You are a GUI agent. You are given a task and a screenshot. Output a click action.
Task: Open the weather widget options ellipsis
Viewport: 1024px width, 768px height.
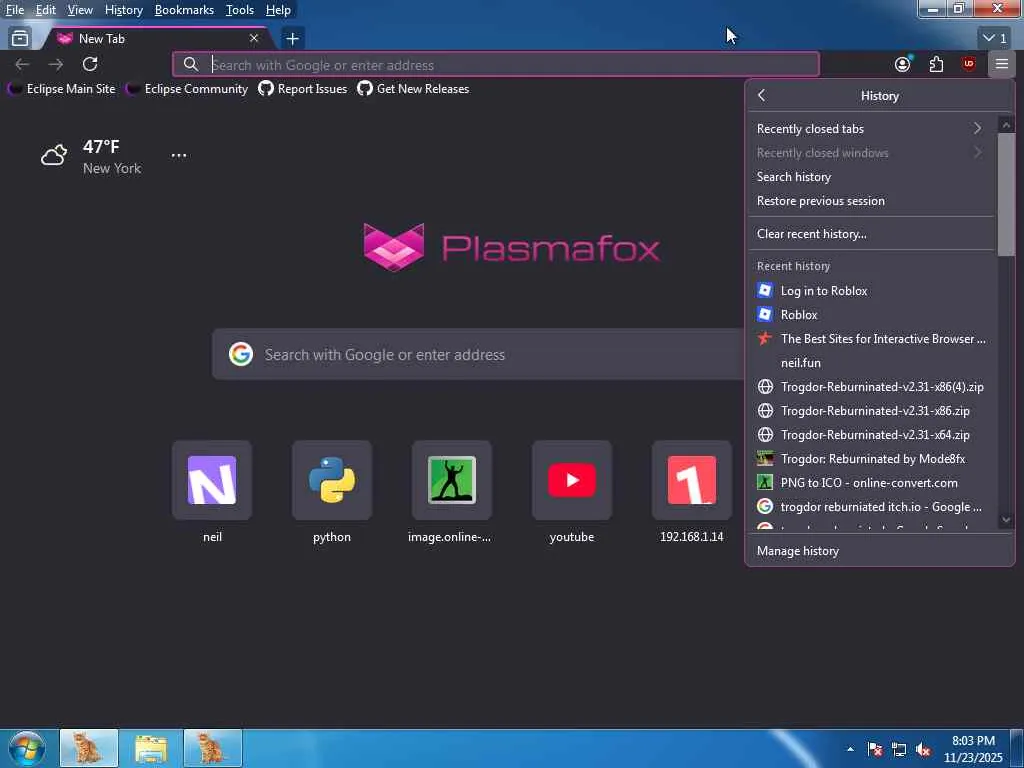[179, 155]
